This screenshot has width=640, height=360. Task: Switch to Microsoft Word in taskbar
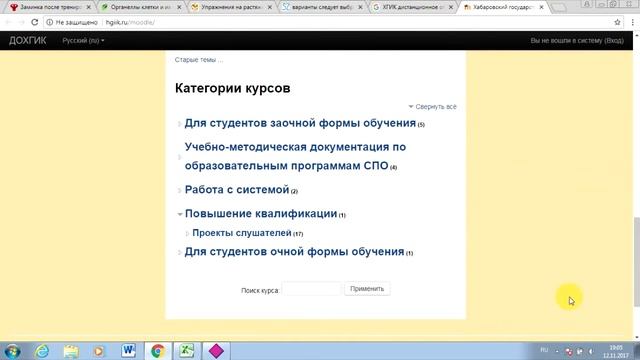pos(129,351)
